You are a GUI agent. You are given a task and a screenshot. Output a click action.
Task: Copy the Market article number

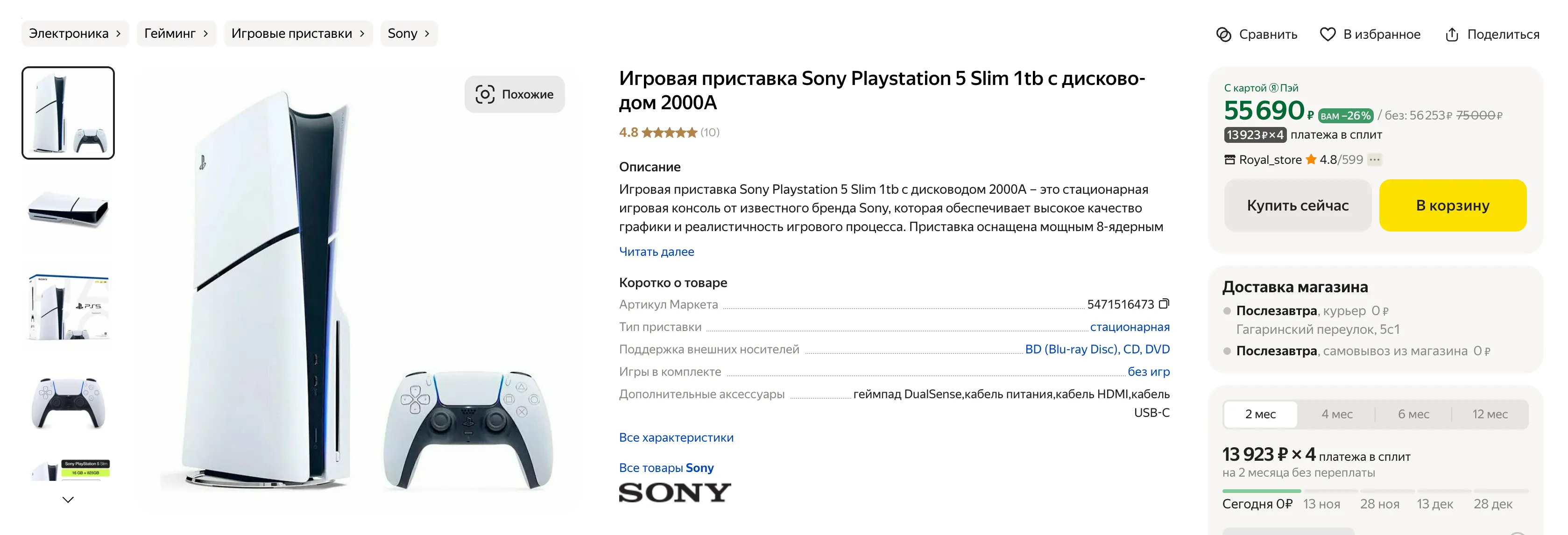[x=1164, y=304]
